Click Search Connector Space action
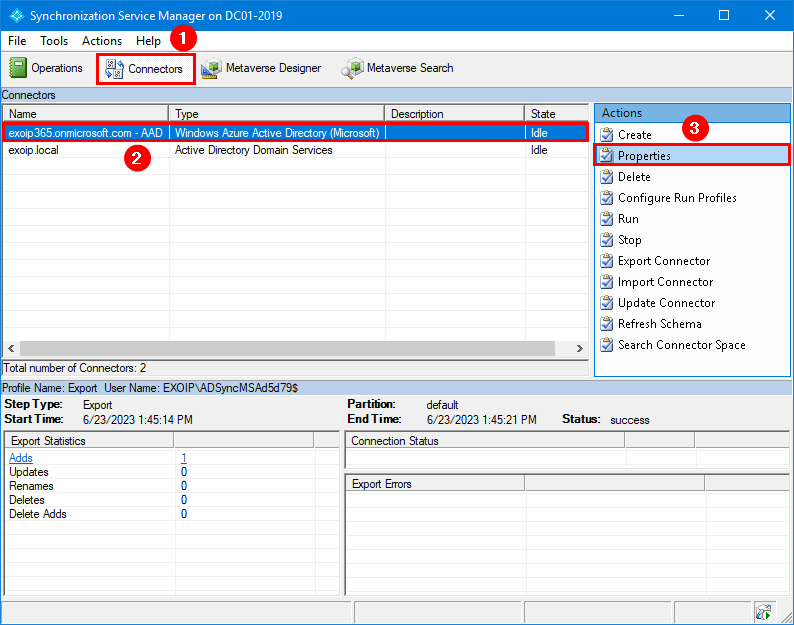This screenshot has width=794, height=625. pyautogui.click(x=681, y=345)
